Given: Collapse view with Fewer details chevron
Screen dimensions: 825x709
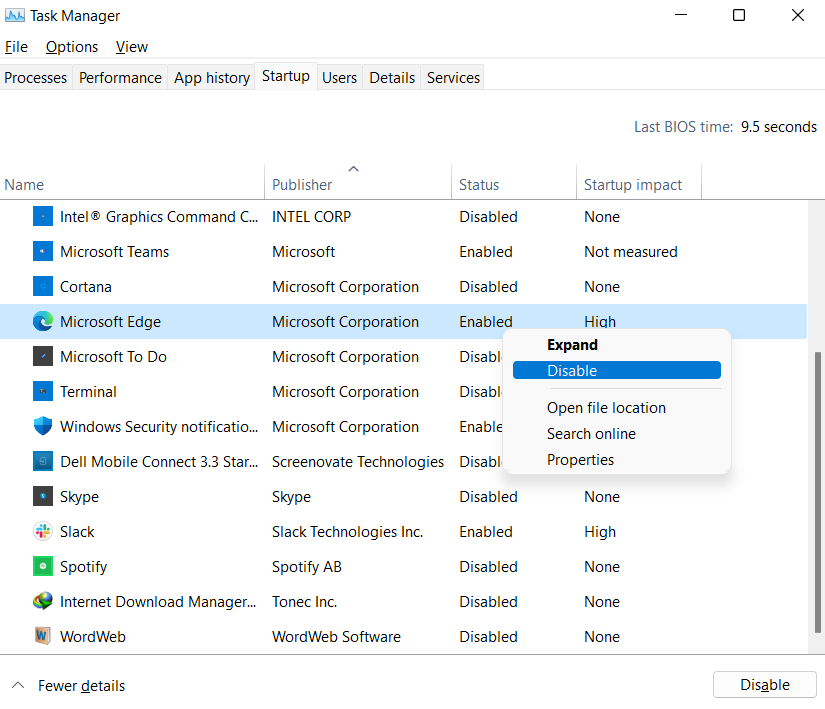Looking at the screenshot, I should tap(18, 685).
